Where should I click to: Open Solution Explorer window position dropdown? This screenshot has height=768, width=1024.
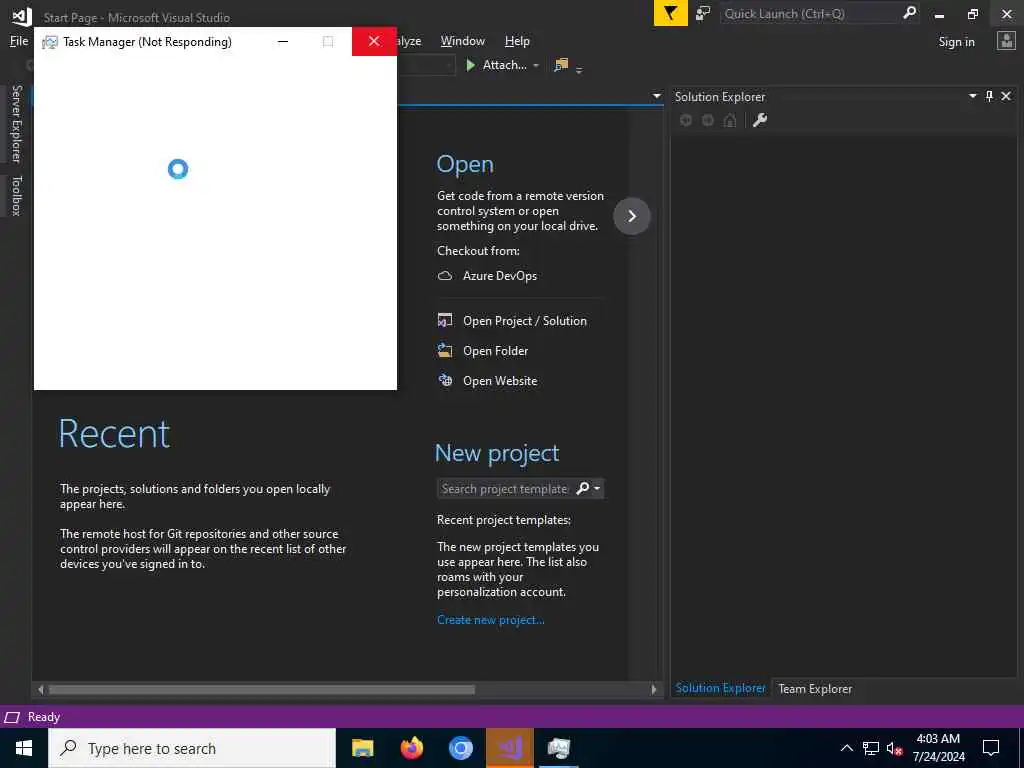(x=972, y=96)
